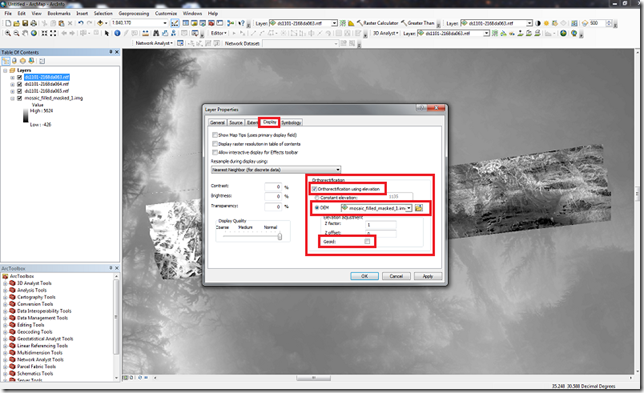Viewport: 644px width, 393px height.
Task: Toggle visibility of mosaic_filled_masked_1.img layer
Action: click(x=19, y=98)
